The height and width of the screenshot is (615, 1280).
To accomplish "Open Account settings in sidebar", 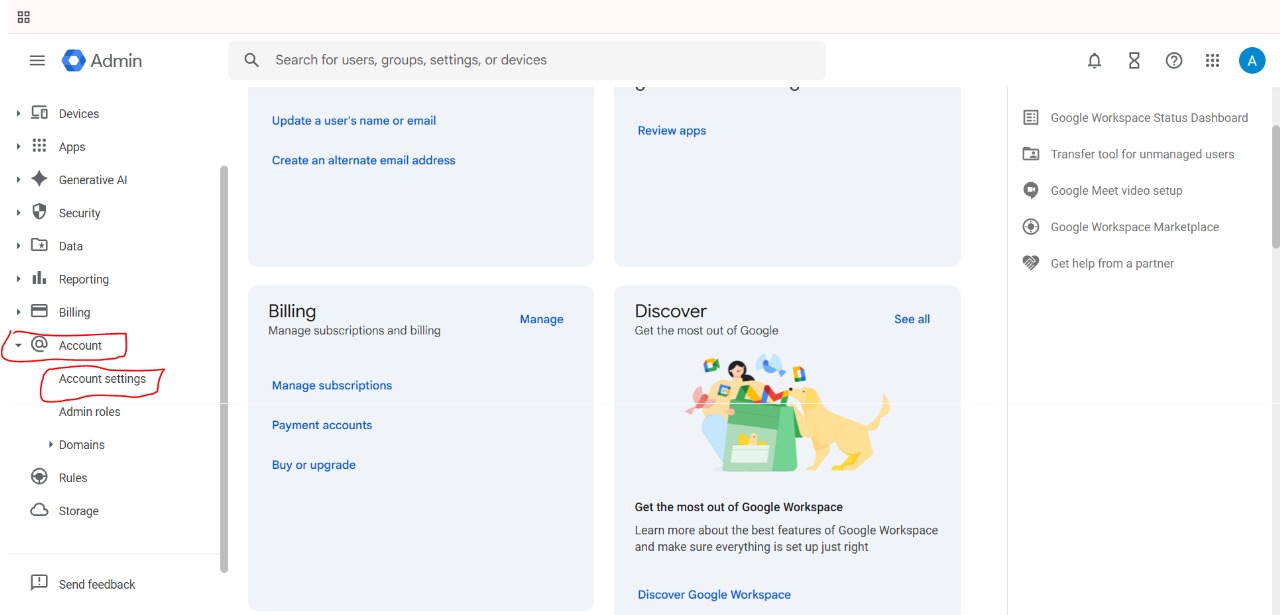I will point(102,379).
